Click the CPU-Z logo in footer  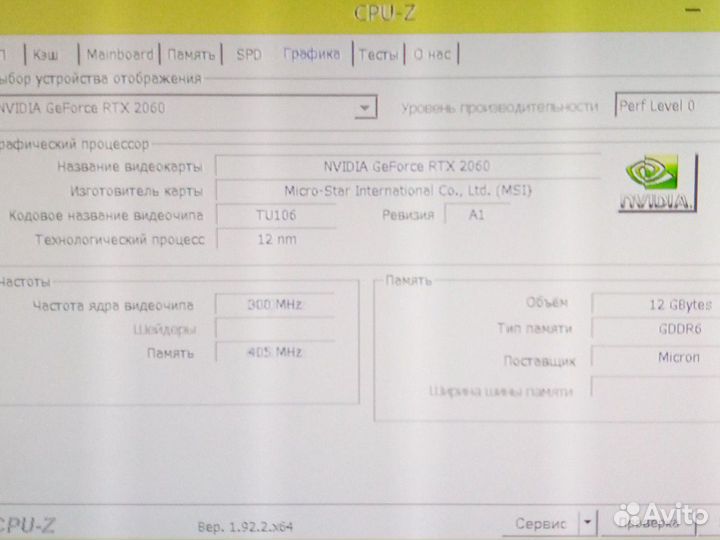click(28, 525)
